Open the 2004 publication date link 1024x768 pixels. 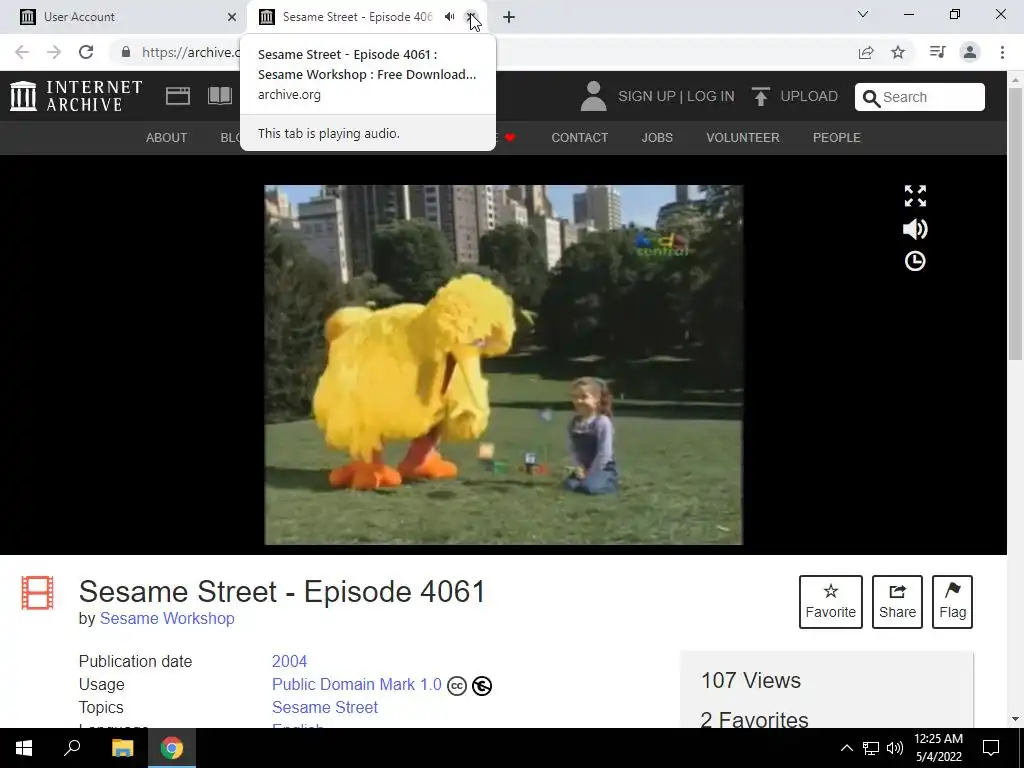tap(289, 662)
